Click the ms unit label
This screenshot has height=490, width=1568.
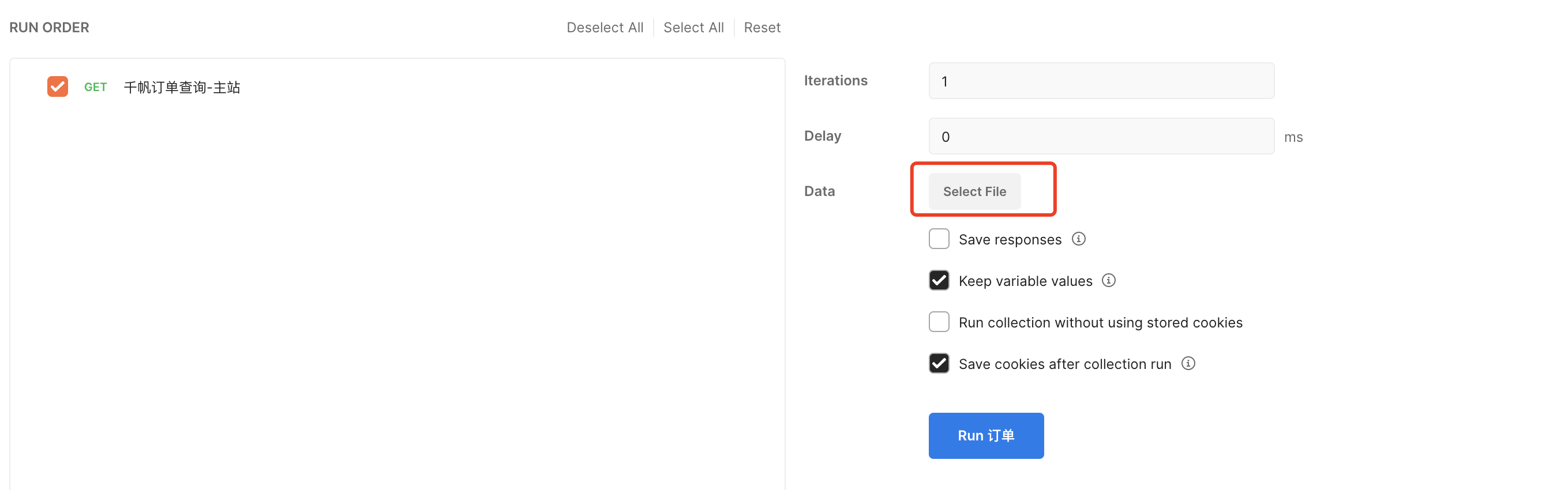click(x=1293, y=137)
